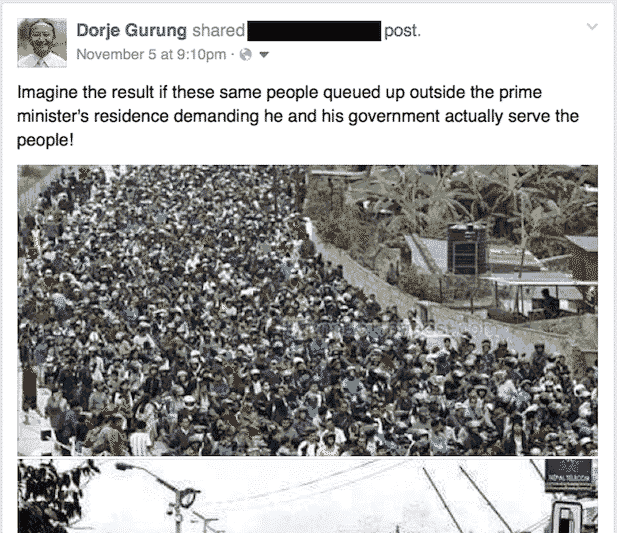Open the original shared 'post.' link
Viewport: 617px width, 533px height.
click(402, 31)
